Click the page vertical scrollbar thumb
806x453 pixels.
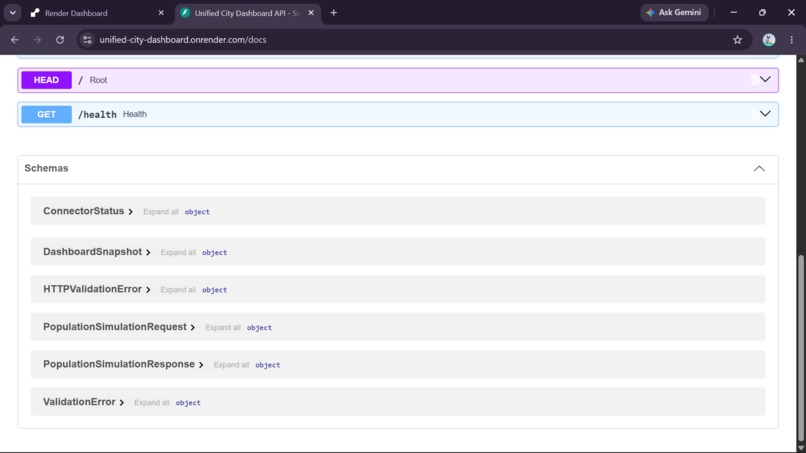tap(801, 347)
